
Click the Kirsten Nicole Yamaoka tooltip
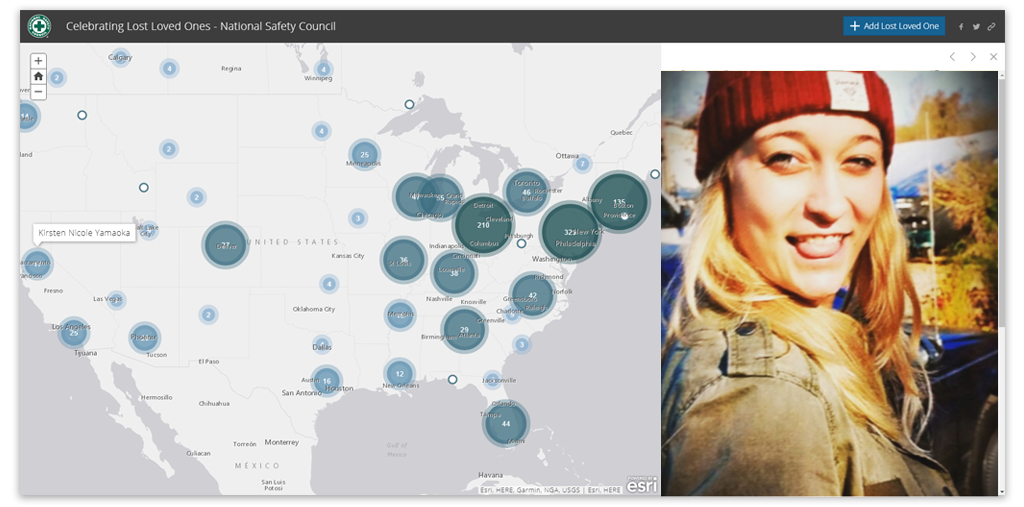tap(84, 233)
